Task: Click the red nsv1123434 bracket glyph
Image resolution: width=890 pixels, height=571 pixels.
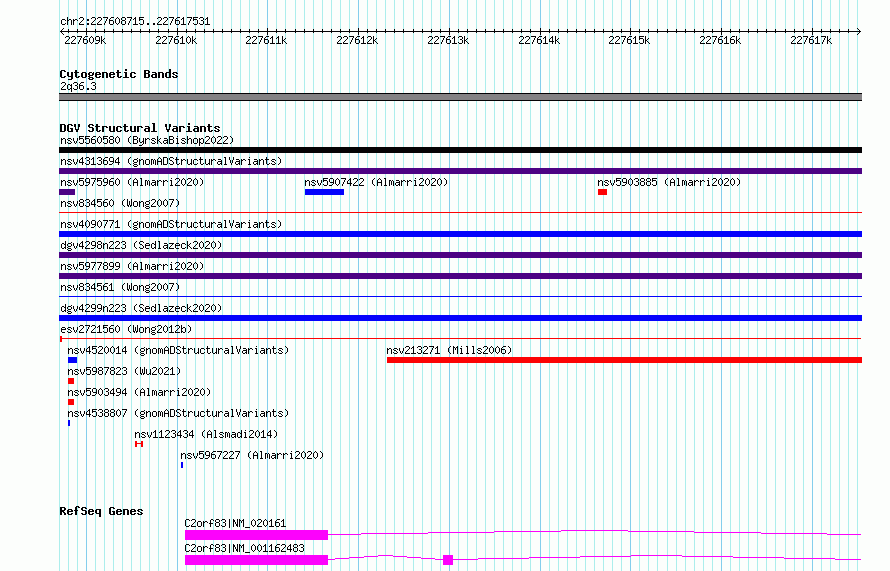Action: pyautogui.click(x=138, y=444)
